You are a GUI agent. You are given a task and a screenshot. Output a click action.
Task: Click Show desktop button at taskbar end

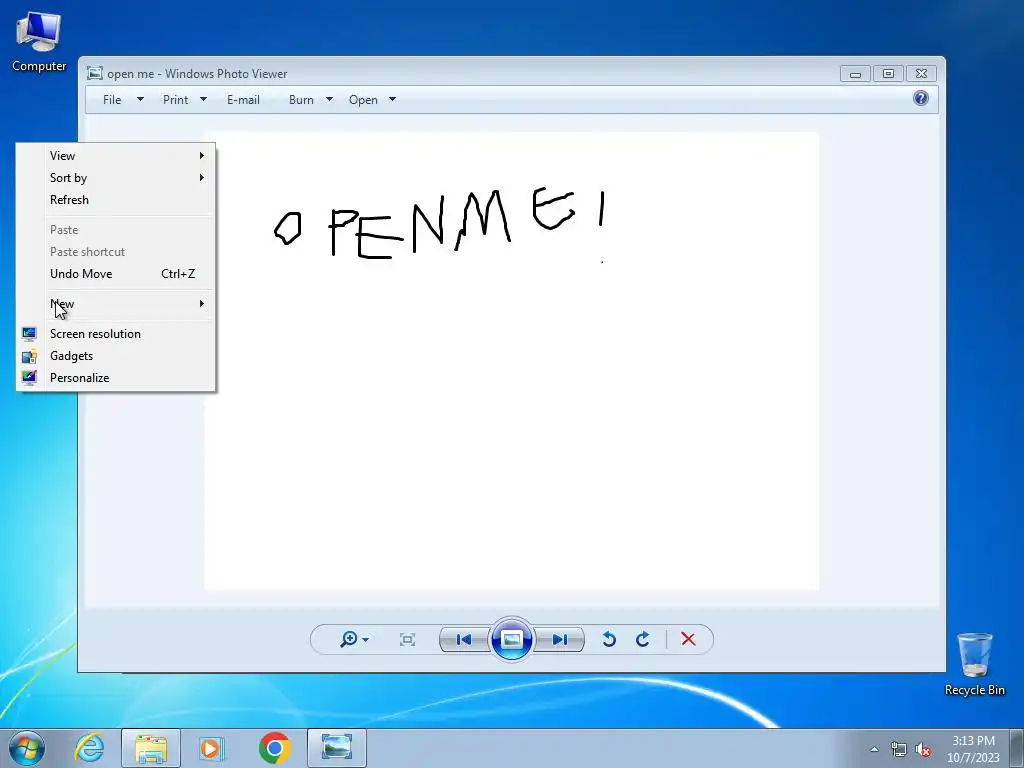click(1017, 748)
